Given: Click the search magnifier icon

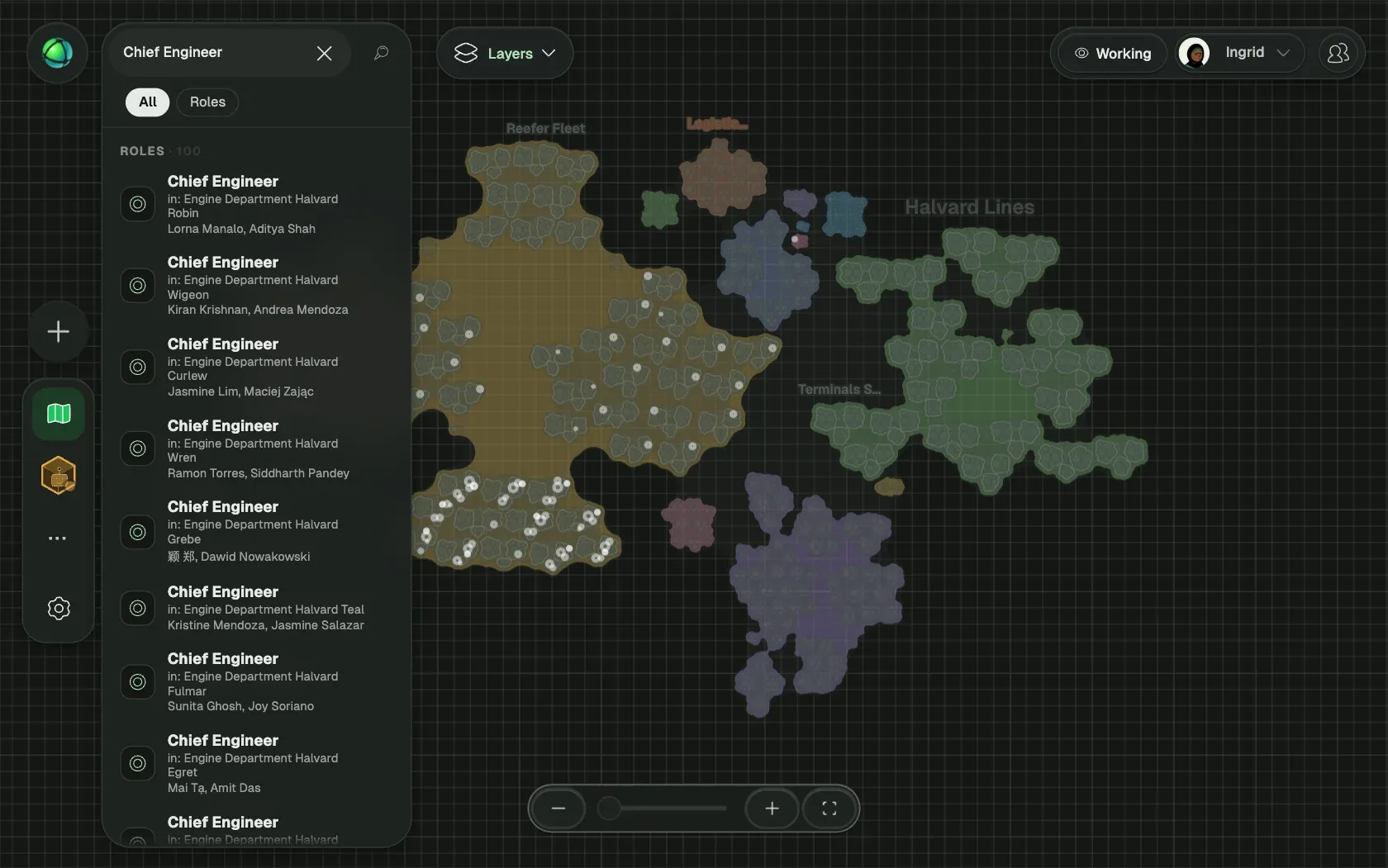Looking at the screenshot, I should 381,54.
